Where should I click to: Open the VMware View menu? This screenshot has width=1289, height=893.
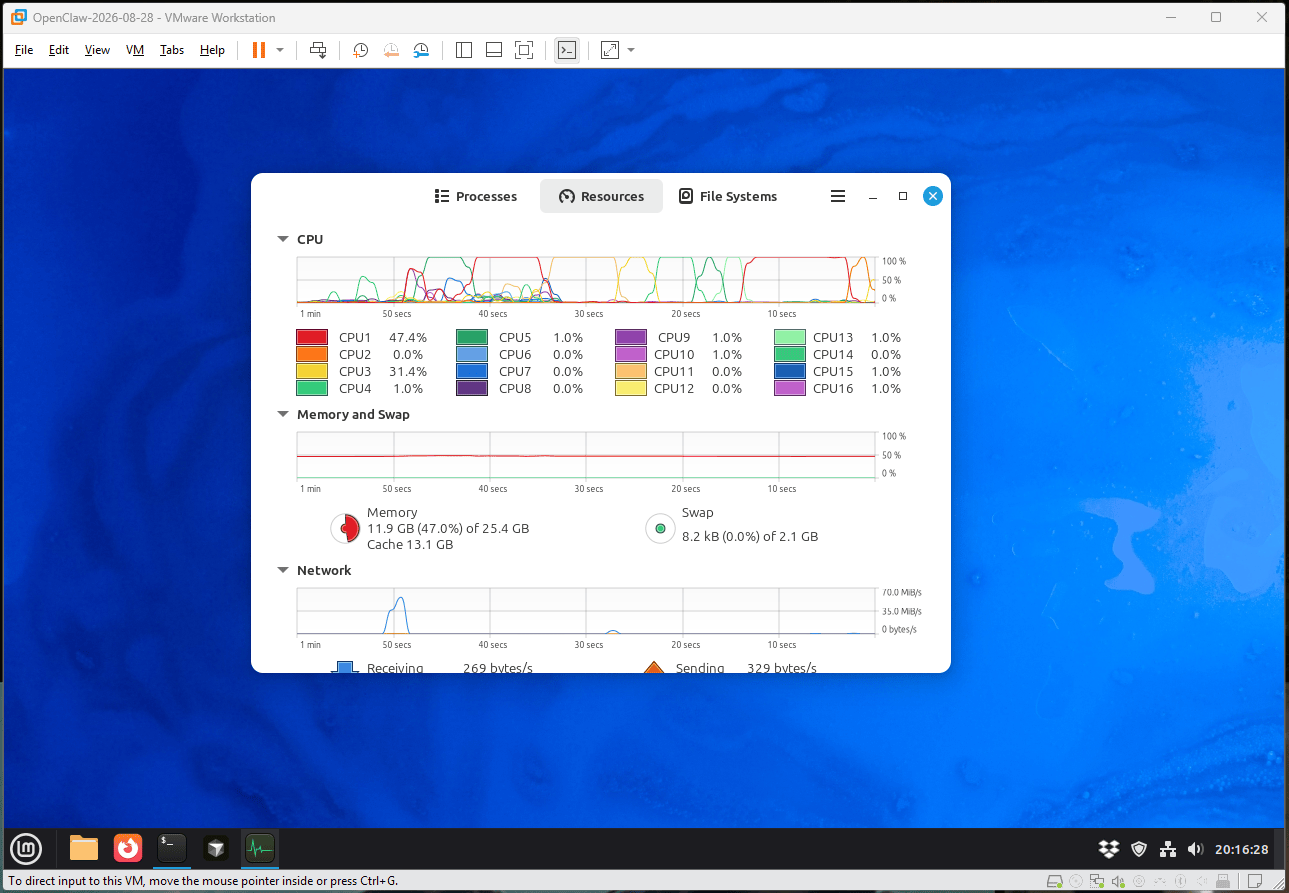pyautogui.click(x=97, y=50)
